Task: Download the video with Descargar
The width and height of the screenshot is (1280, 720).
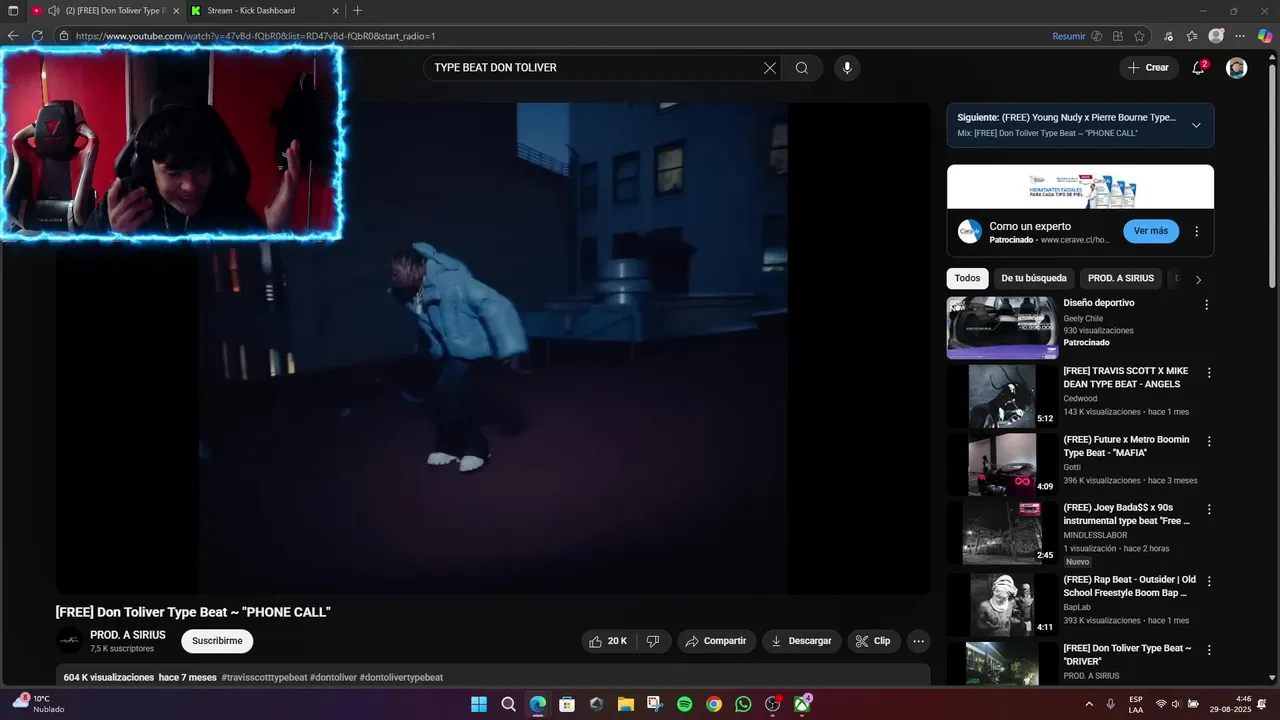Action: point(801,641)
